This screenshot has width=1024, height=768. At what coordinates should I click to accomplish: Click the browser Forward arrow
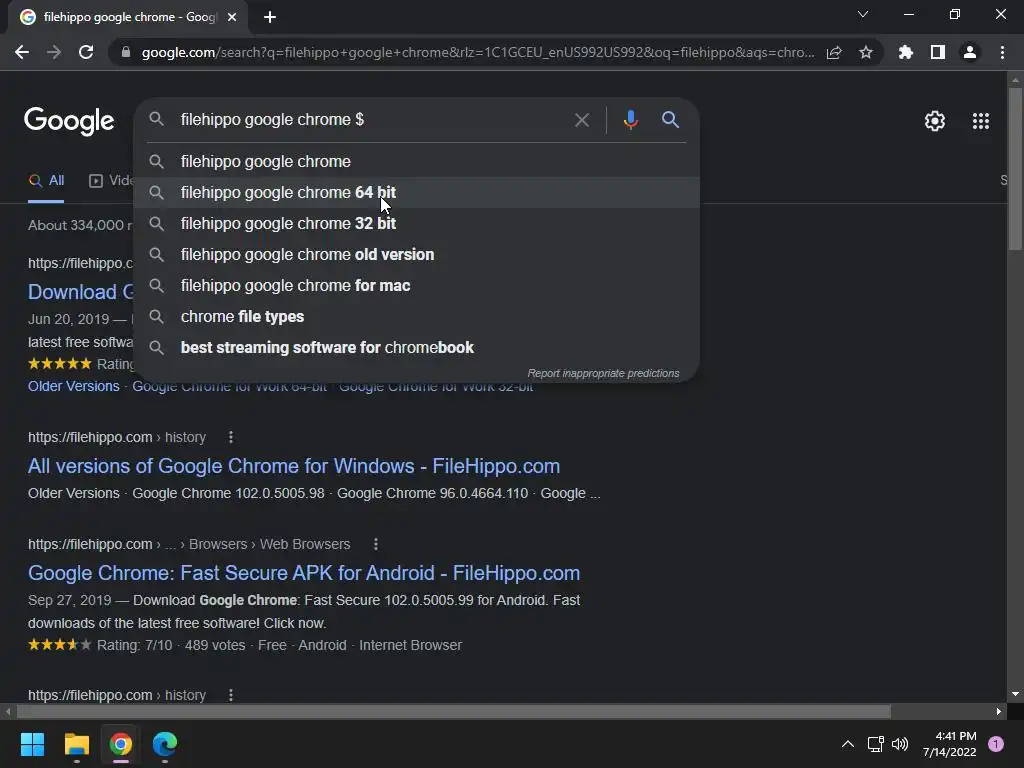coord(54,52)
